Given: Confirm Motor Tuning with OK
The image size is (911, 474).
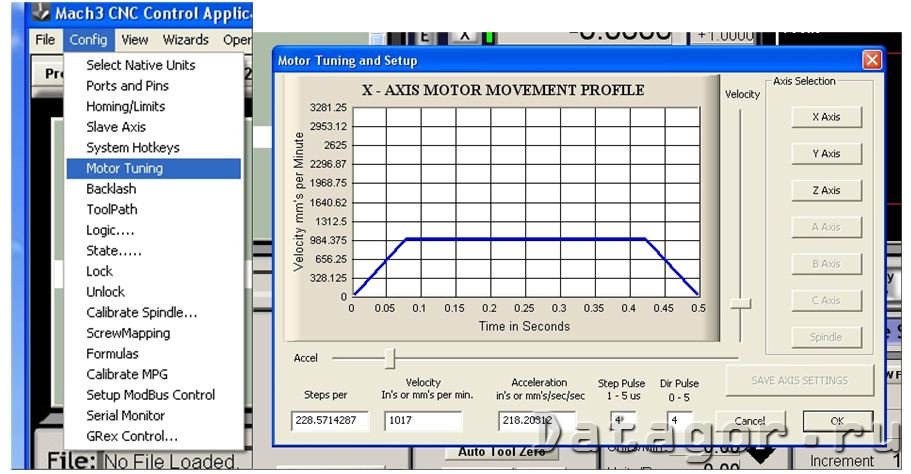Looking at the screenshot, I should (837, 421).
